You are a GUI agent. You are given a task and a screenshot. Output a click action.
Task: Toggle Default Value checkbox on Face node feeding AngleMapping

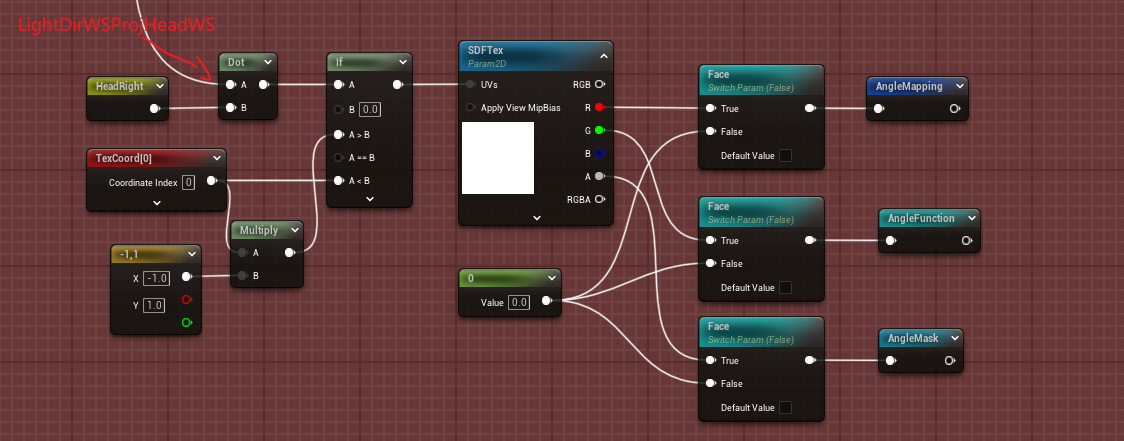coord(785,155)
